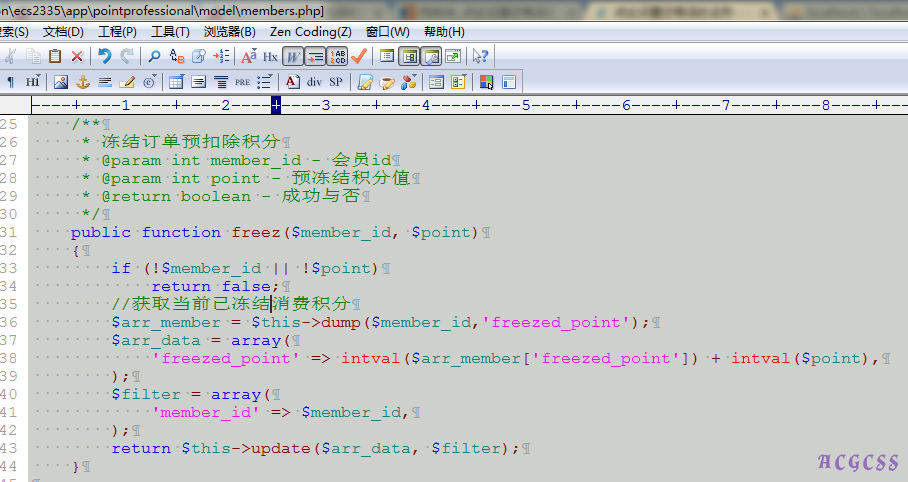Expand the list tag dropdown

coord(265,82)
